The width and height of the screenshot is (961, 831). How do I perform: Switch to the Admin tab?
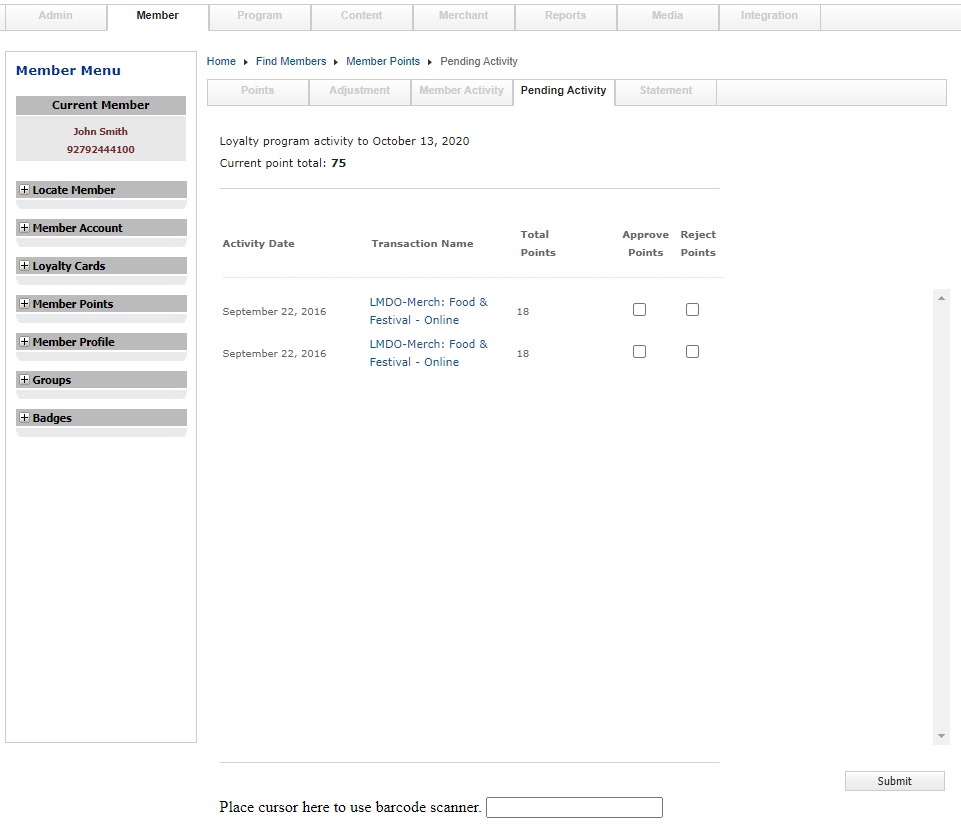pyautogui.click(x=55, y=15)
